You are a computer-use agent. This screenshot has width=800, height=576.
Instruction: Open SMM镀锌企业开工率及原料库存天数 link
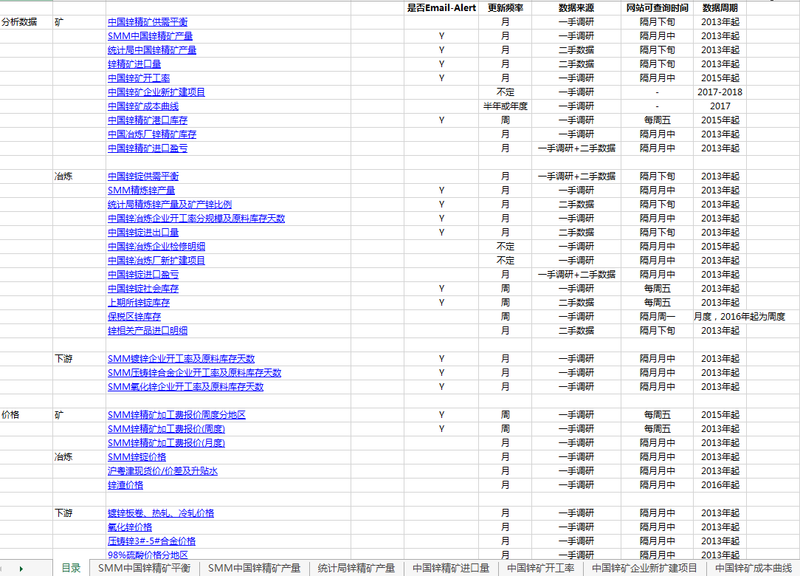click(181, 359)
